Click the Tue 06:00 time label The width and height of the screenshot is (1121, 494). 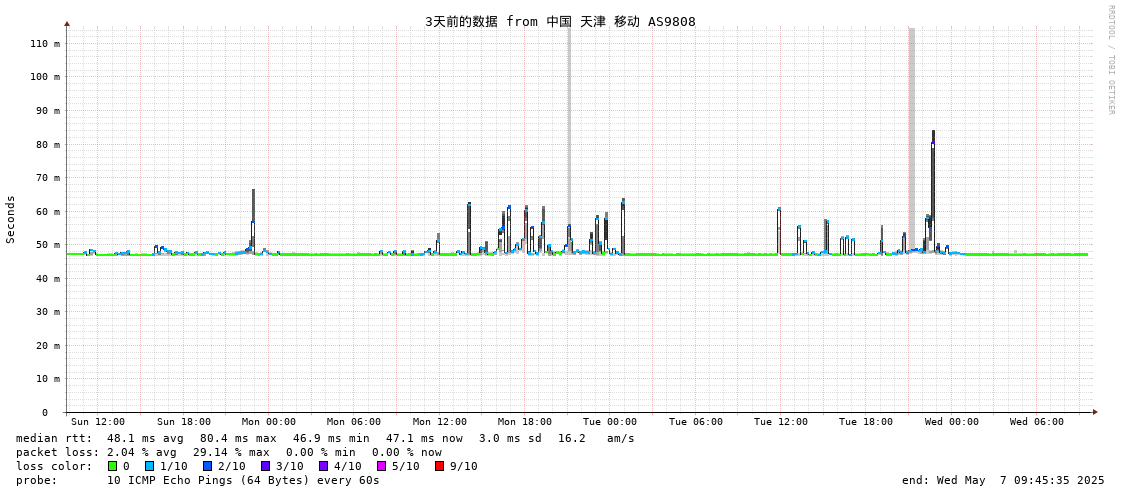(696, 423)
